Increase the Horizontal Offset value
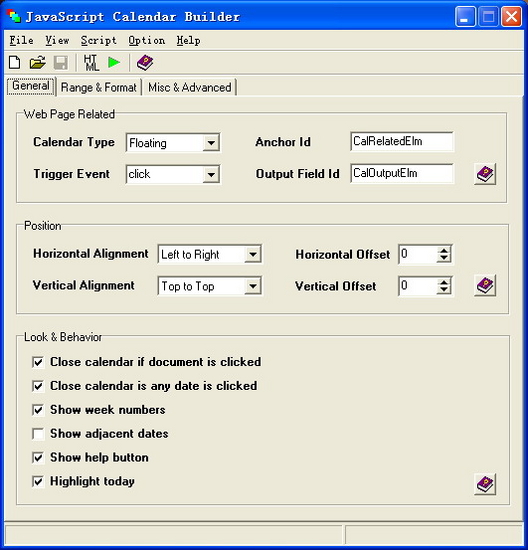This screenshot has height=550, width=528. click(x=444, y=250)
